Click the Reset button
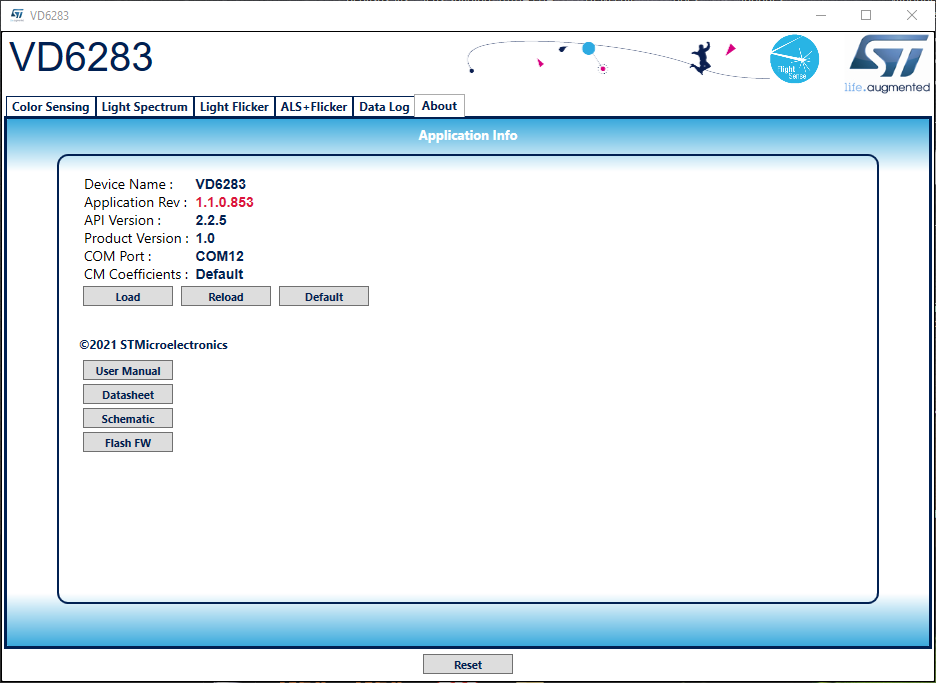The height and width of the screenshot is (683, 936). click(468, 664)
